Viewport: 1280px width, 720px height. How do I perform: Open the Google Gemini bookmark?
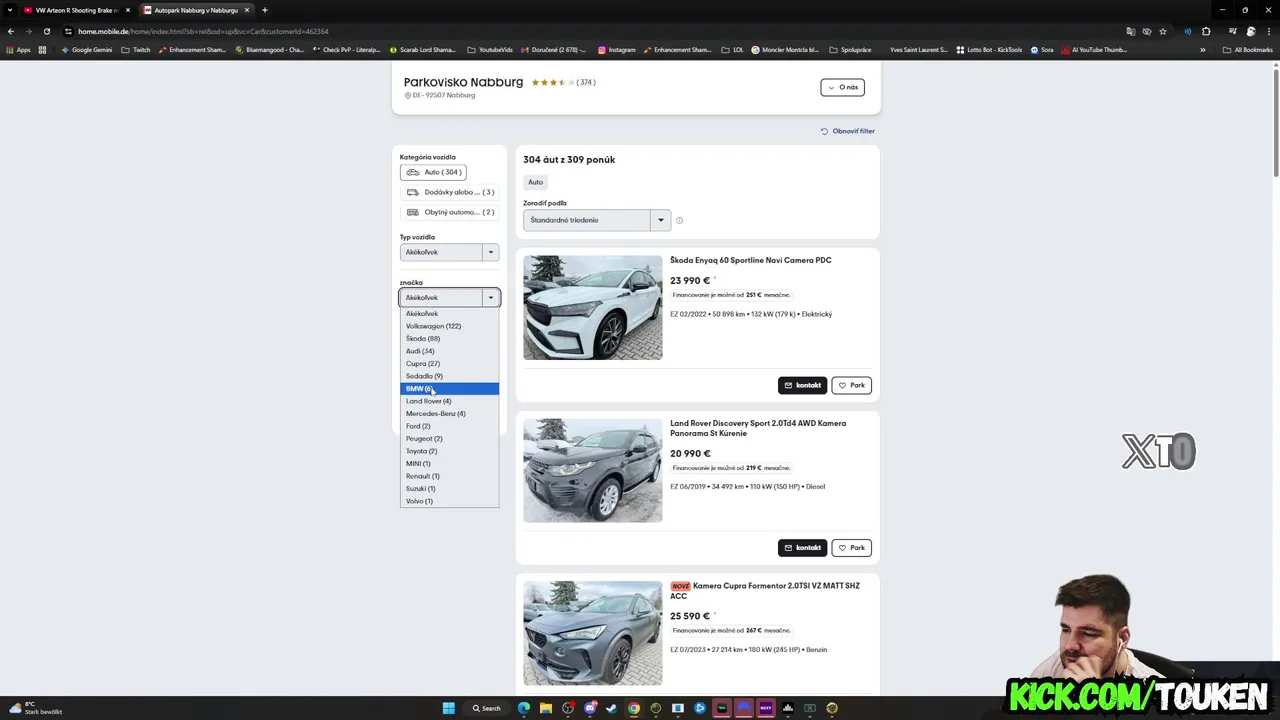86,50
